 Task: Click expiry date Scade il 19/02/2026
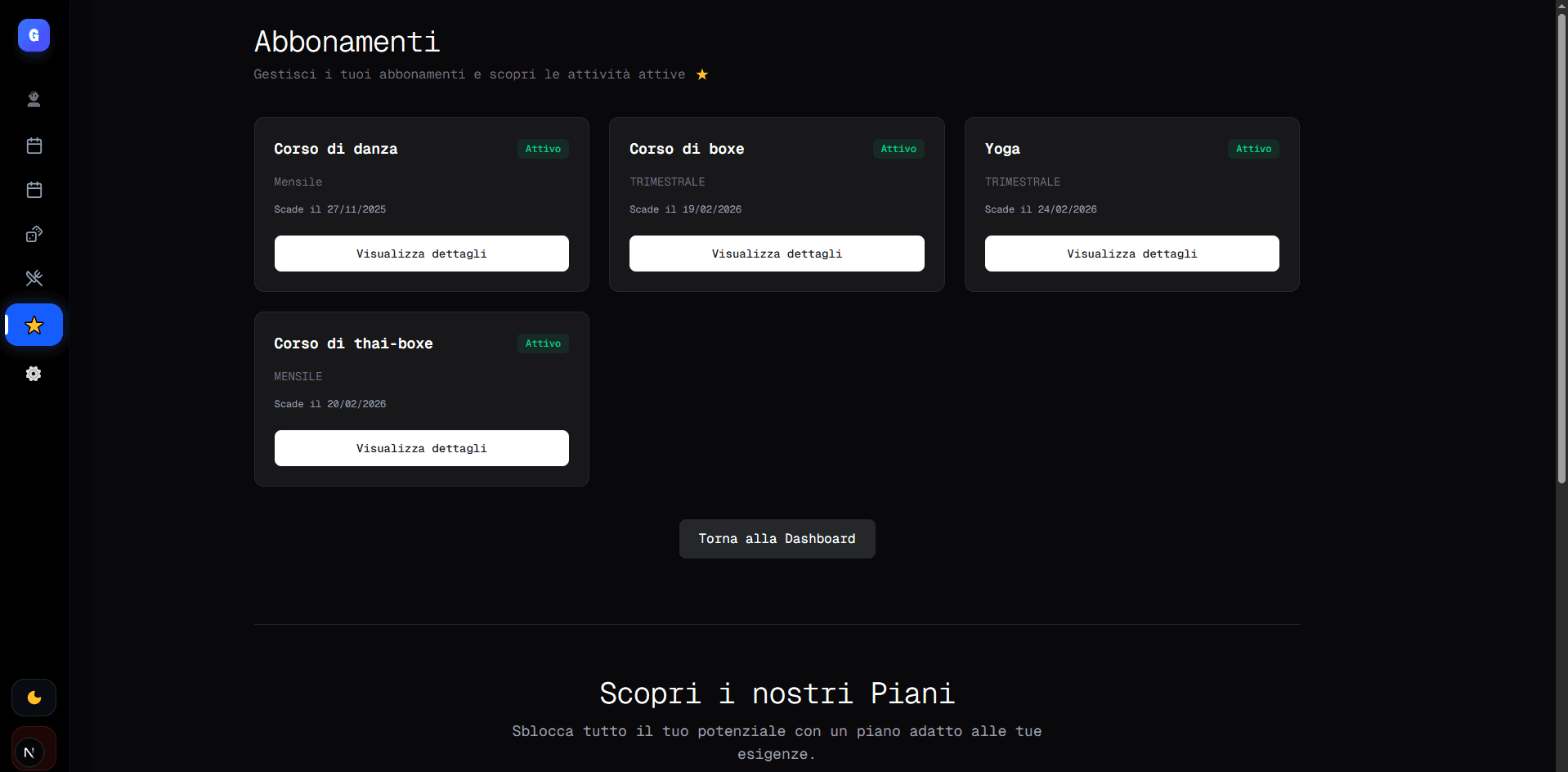pyautogui.click(x=685, y=209)
